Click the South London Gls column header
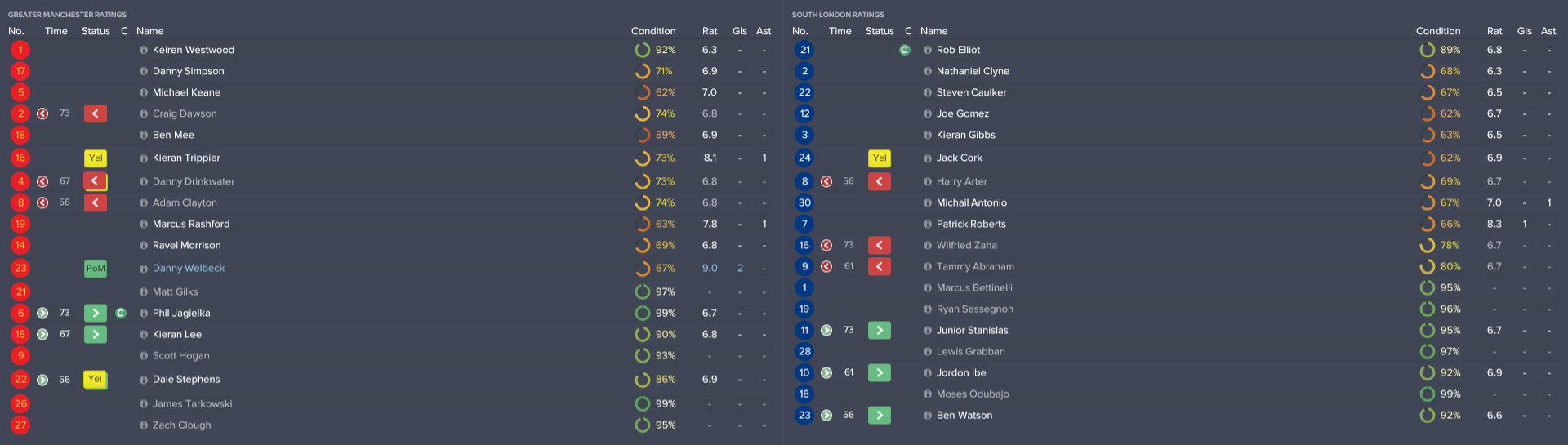 [1524, 31]
